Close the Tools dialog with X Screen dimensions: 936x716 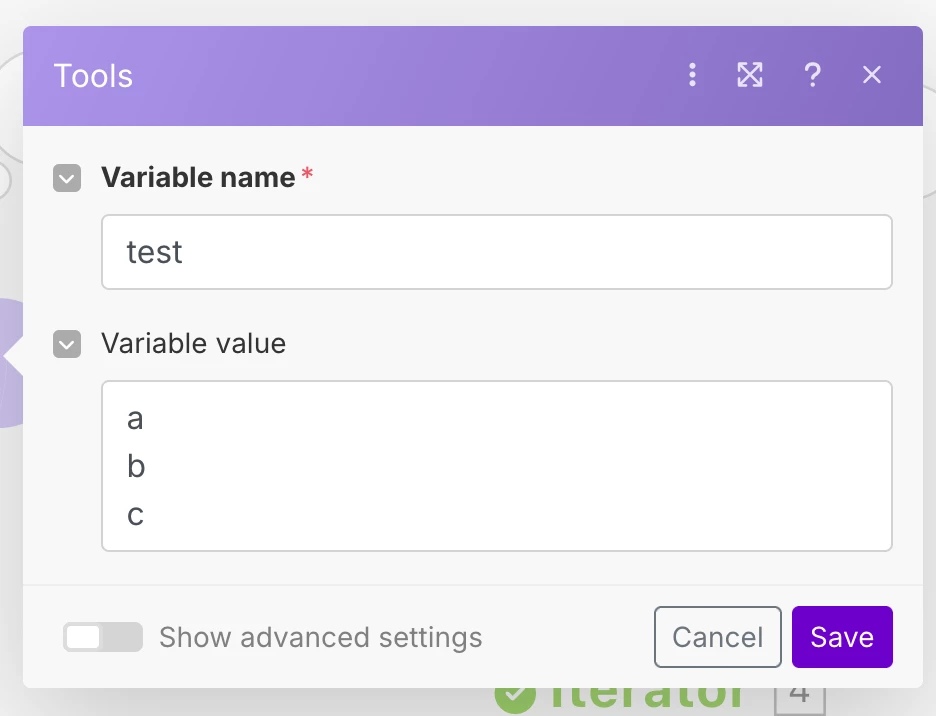[x=872, y=75]
